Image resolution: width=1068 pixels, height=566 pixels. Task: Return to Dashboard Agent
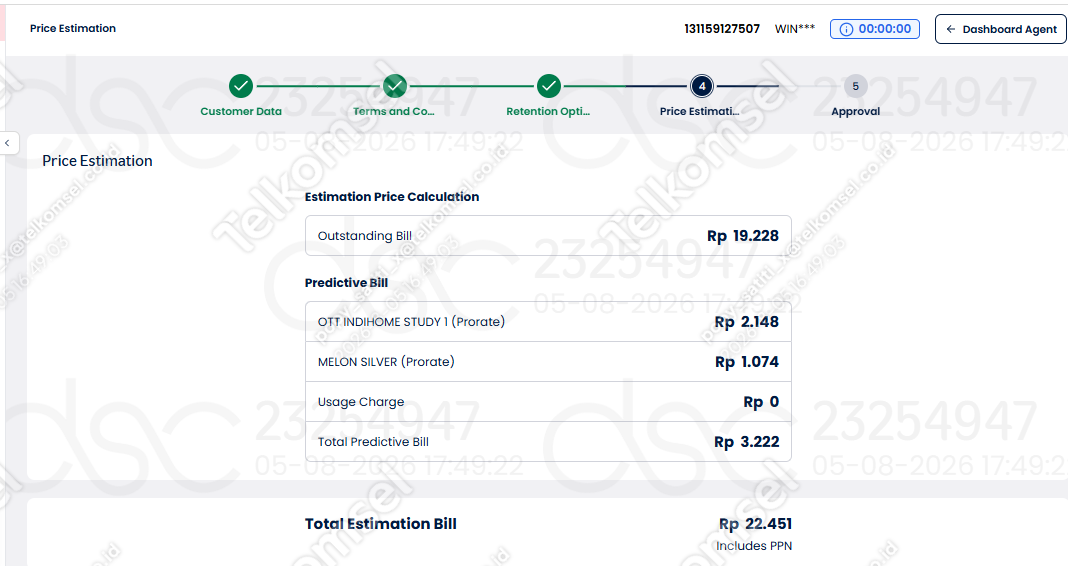point(1000,29)
